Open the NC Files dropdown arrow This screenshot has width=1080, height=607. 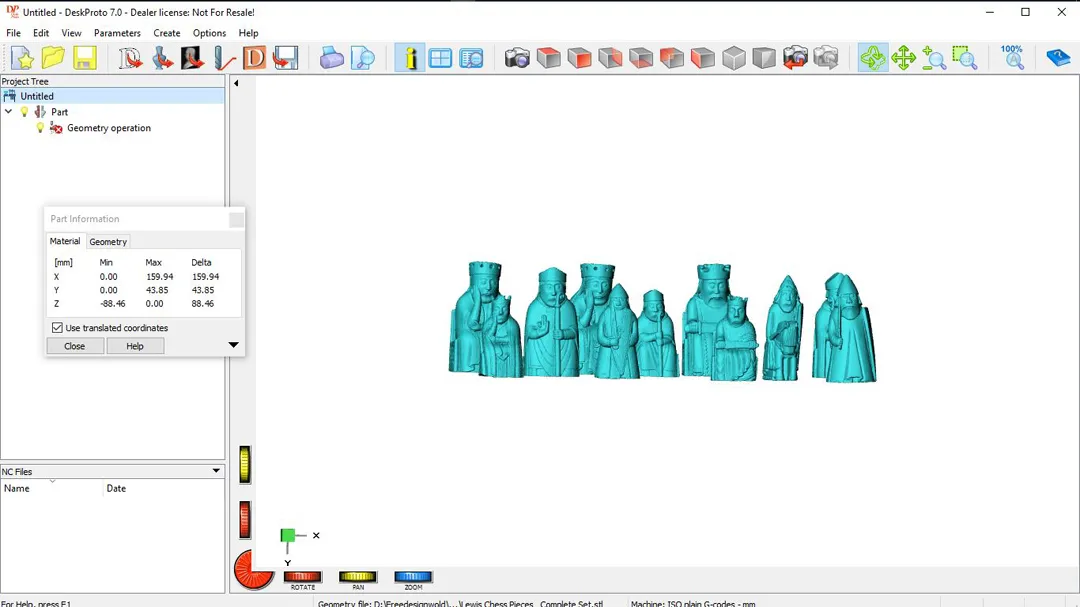tap(216, 471)
